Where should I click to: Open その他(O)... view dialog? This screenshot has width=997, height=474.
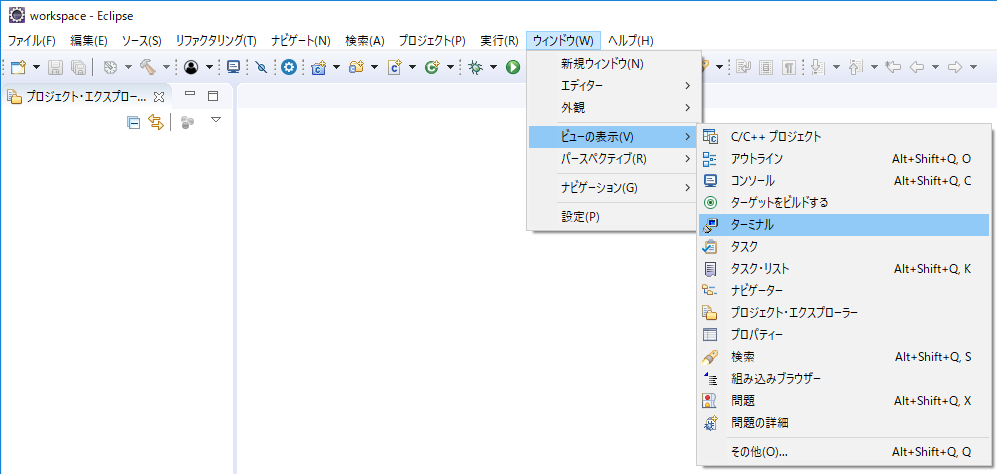coord(844,452)
